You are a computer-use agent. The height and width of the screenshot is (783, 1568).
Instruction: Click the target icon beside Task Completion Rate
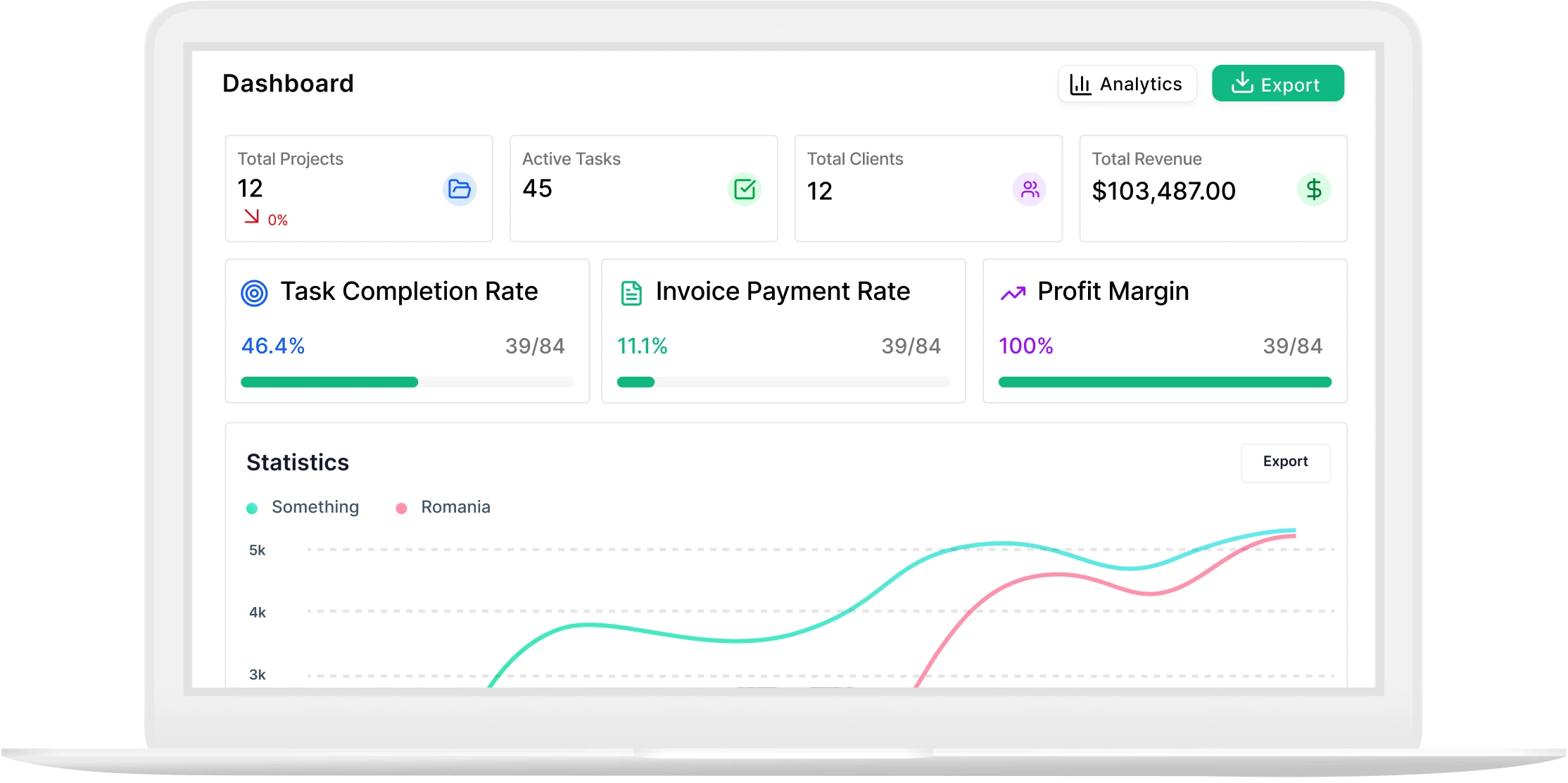254,293
